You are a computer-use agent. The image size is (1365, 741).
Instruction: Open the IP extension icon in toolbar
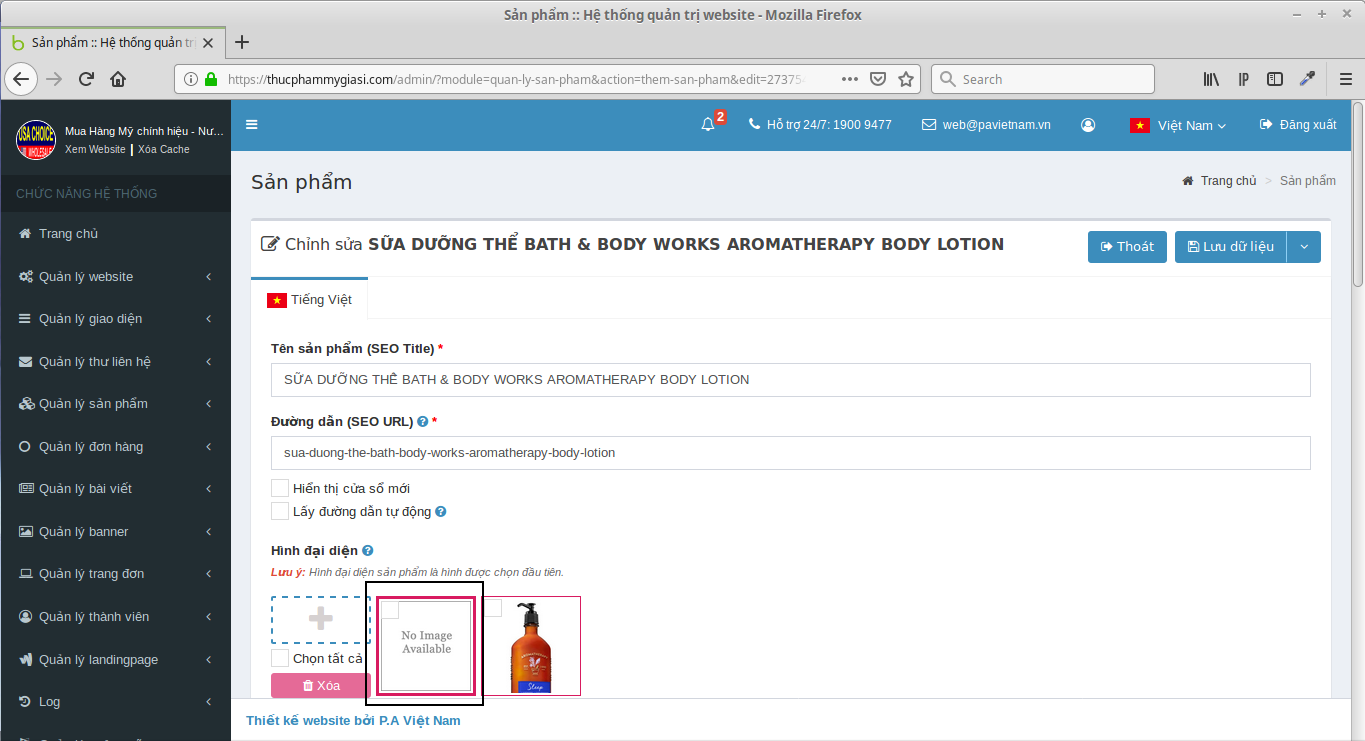pyautogui.click(x=1243, y=79)
